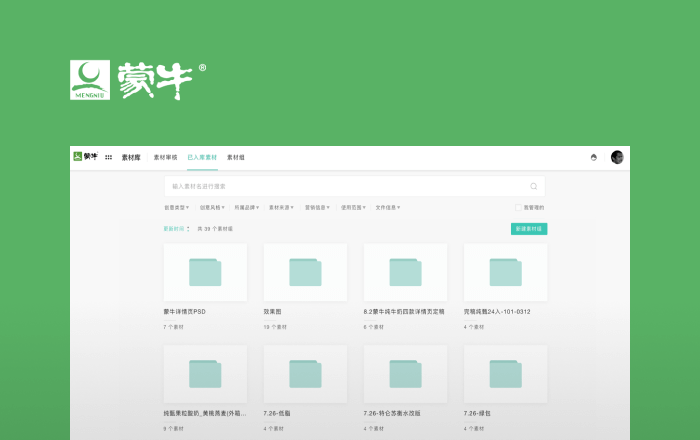Open the 完稿纯甄24入-101-0312 folder icon
This screenshot has height=440, width=700.
pos(506,272)
